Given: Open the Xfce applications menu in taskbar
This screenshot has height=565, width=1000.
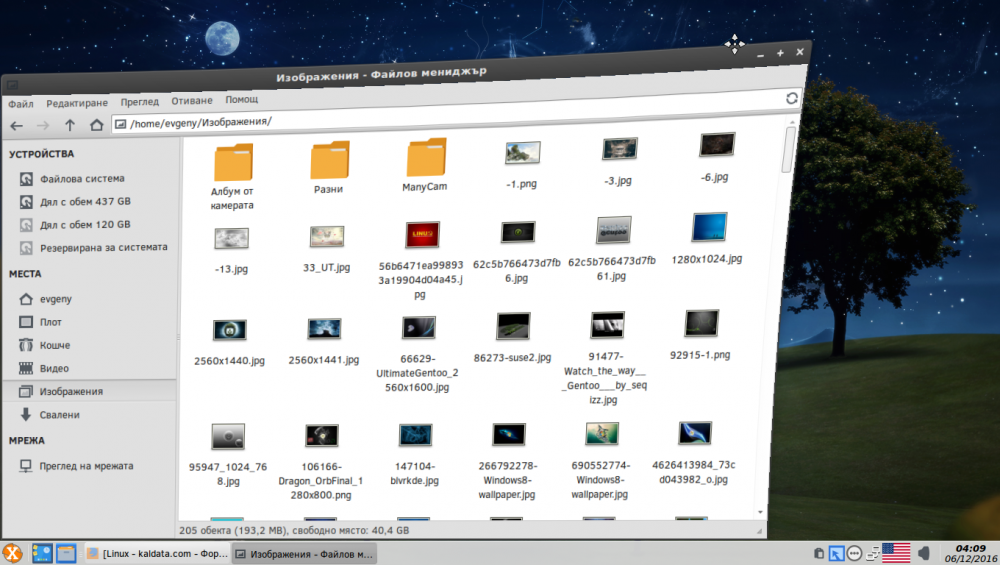Looking at the screenshot, I should 12,553.
